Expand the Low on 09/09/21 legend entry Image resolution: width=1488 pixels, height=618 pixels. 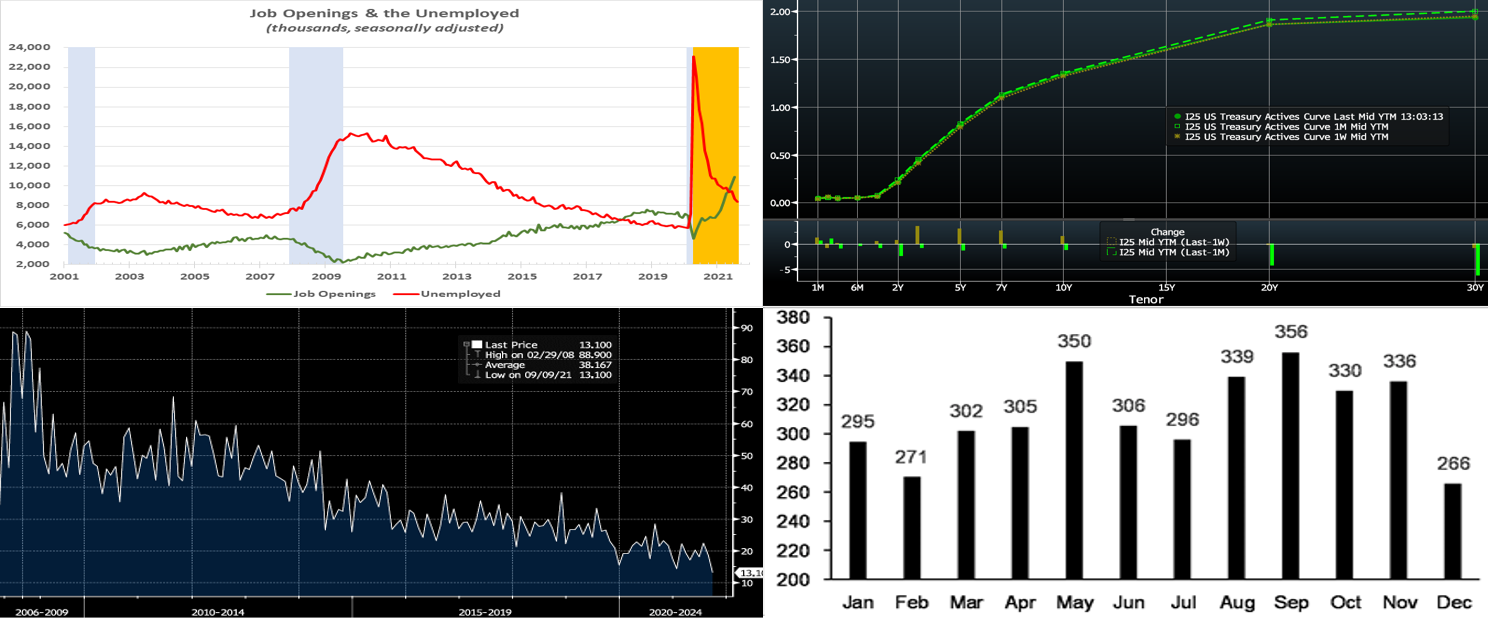coord(476,375)
